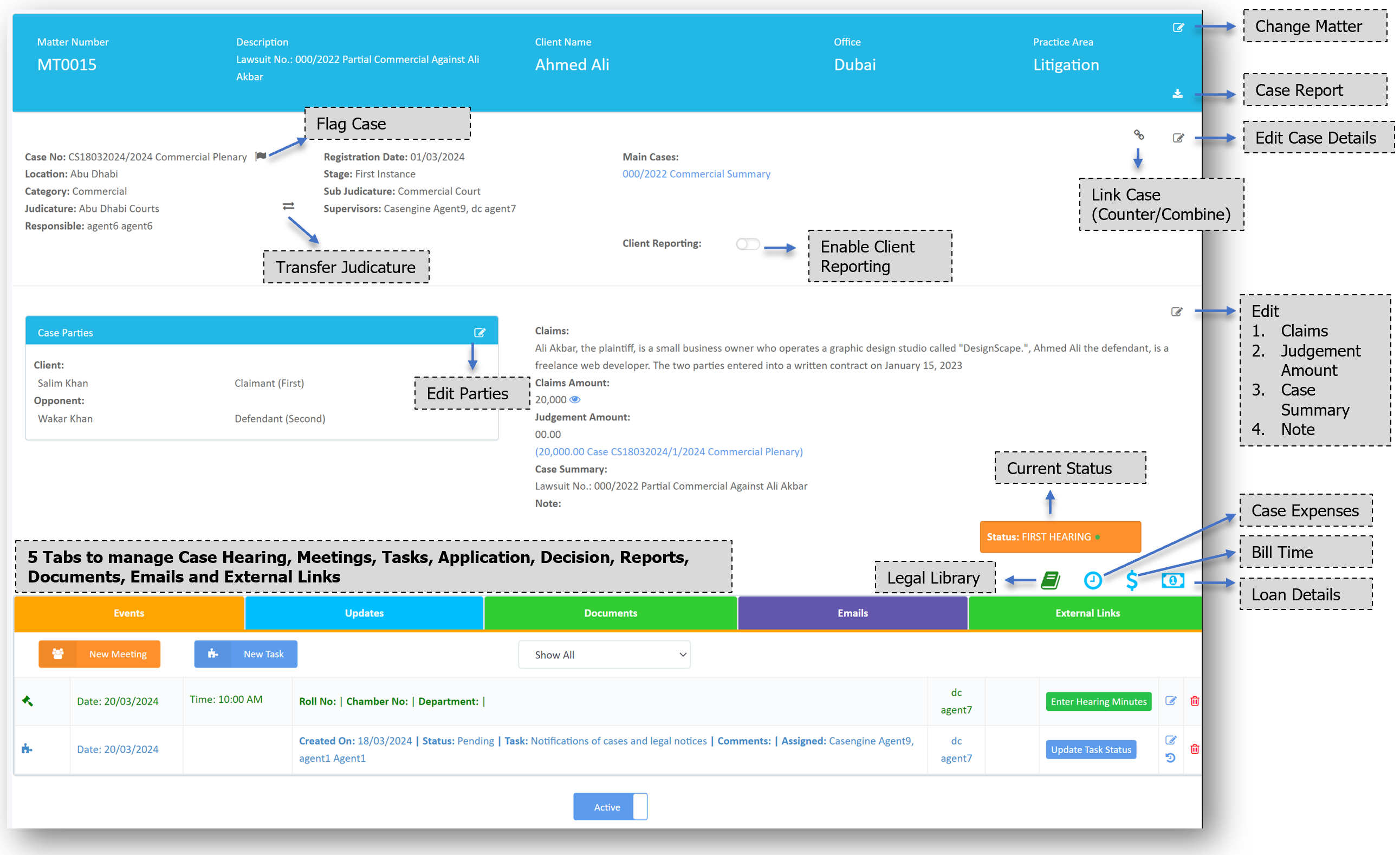Delete the hearing event row
The width and height of the screenshot is (1400, 855).
(x=1194, y=701)
